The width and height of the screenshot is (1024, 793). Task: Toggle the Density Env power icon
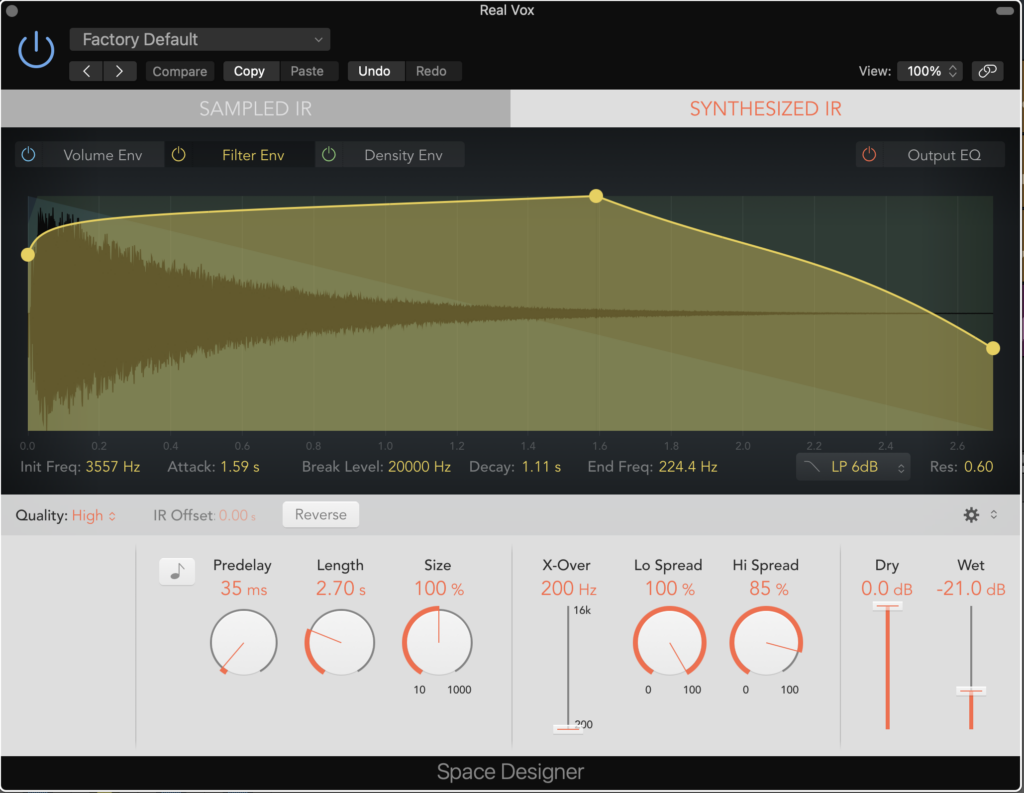coord(328,155)
